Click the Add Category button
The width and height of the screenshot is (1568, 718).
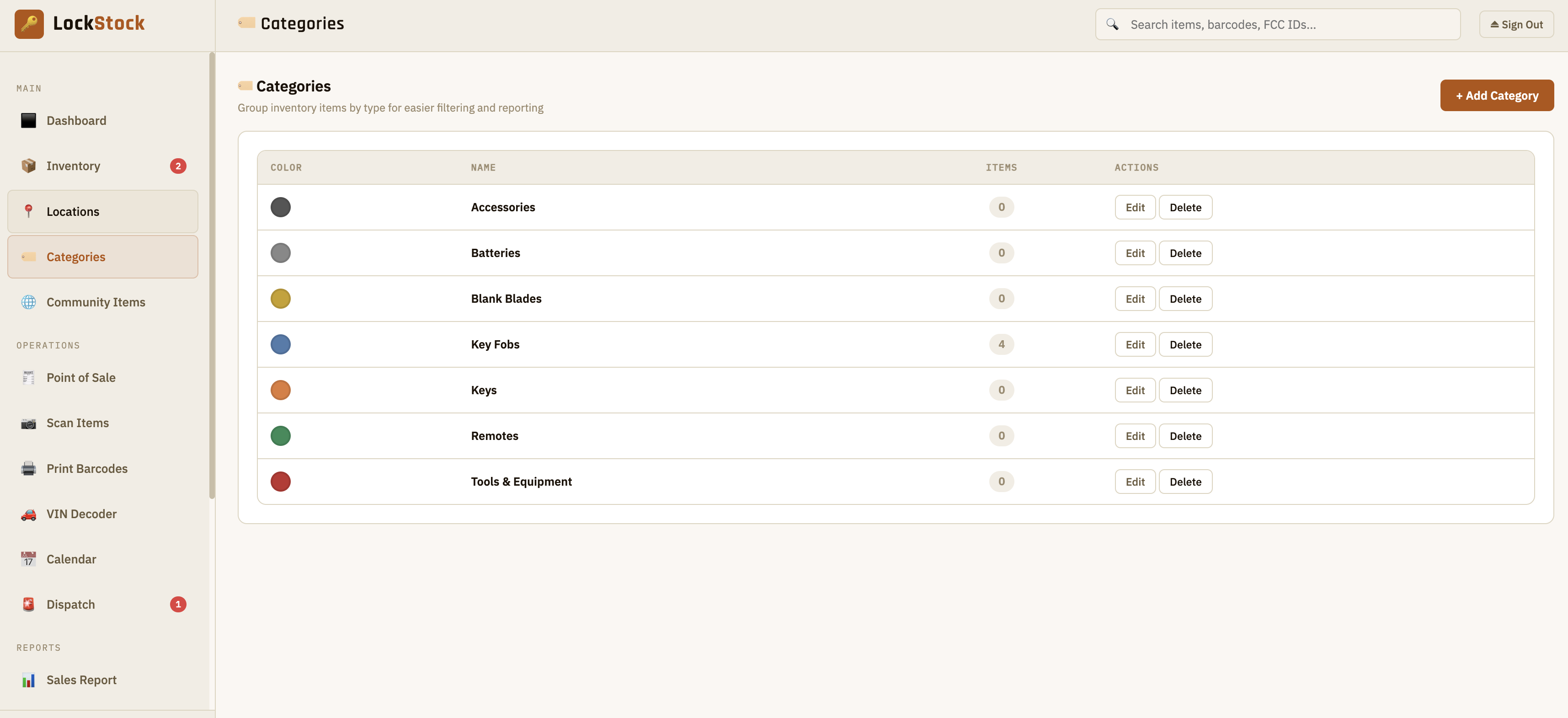click(1496, 95)
